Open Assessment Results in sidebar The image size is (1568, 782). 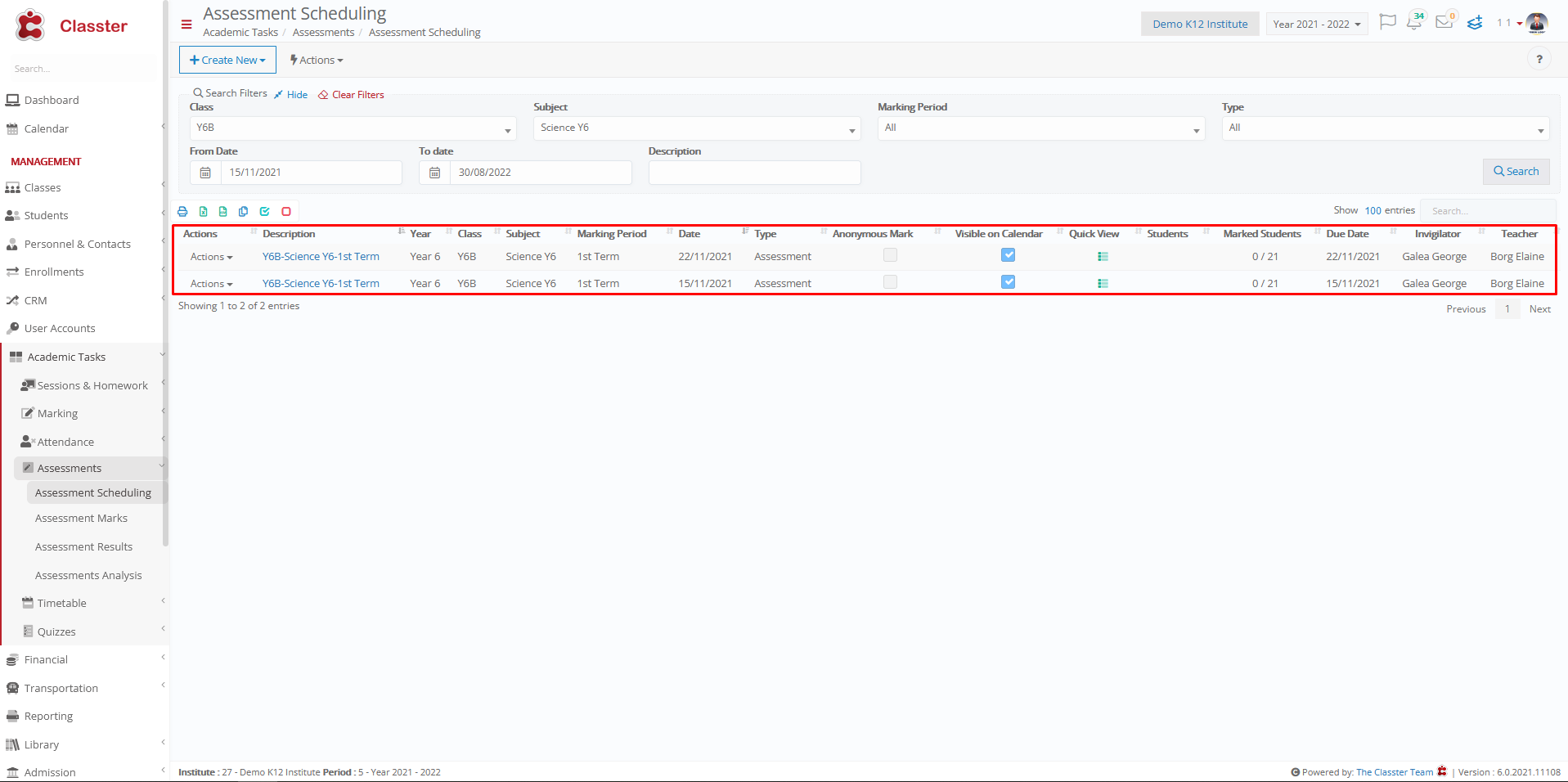83,547
